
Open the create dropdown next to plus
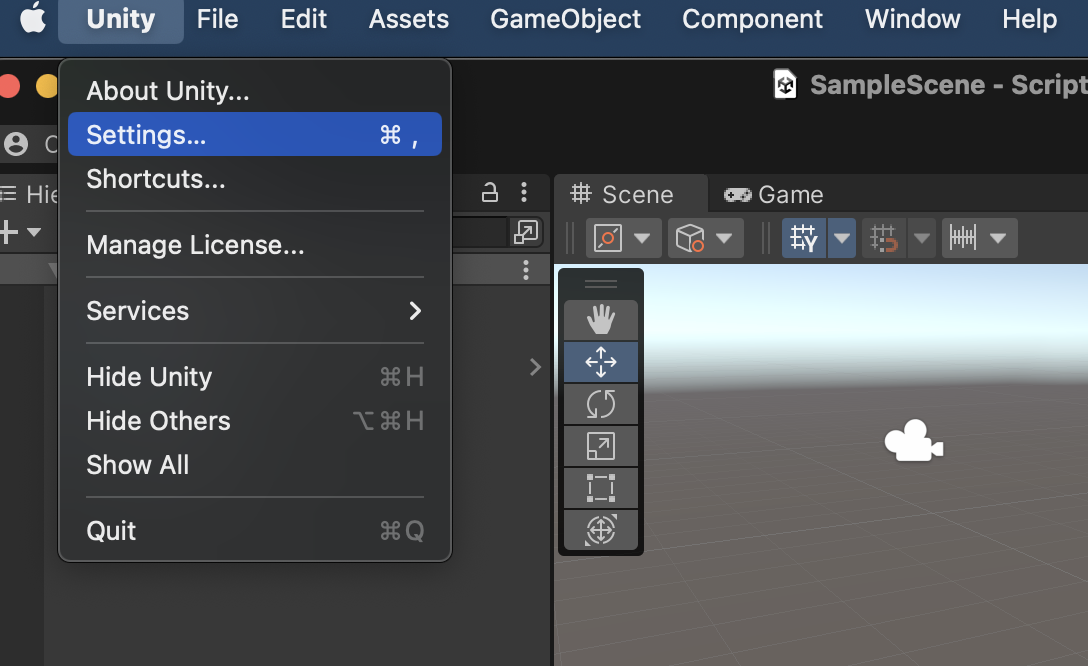coord(35,232)
